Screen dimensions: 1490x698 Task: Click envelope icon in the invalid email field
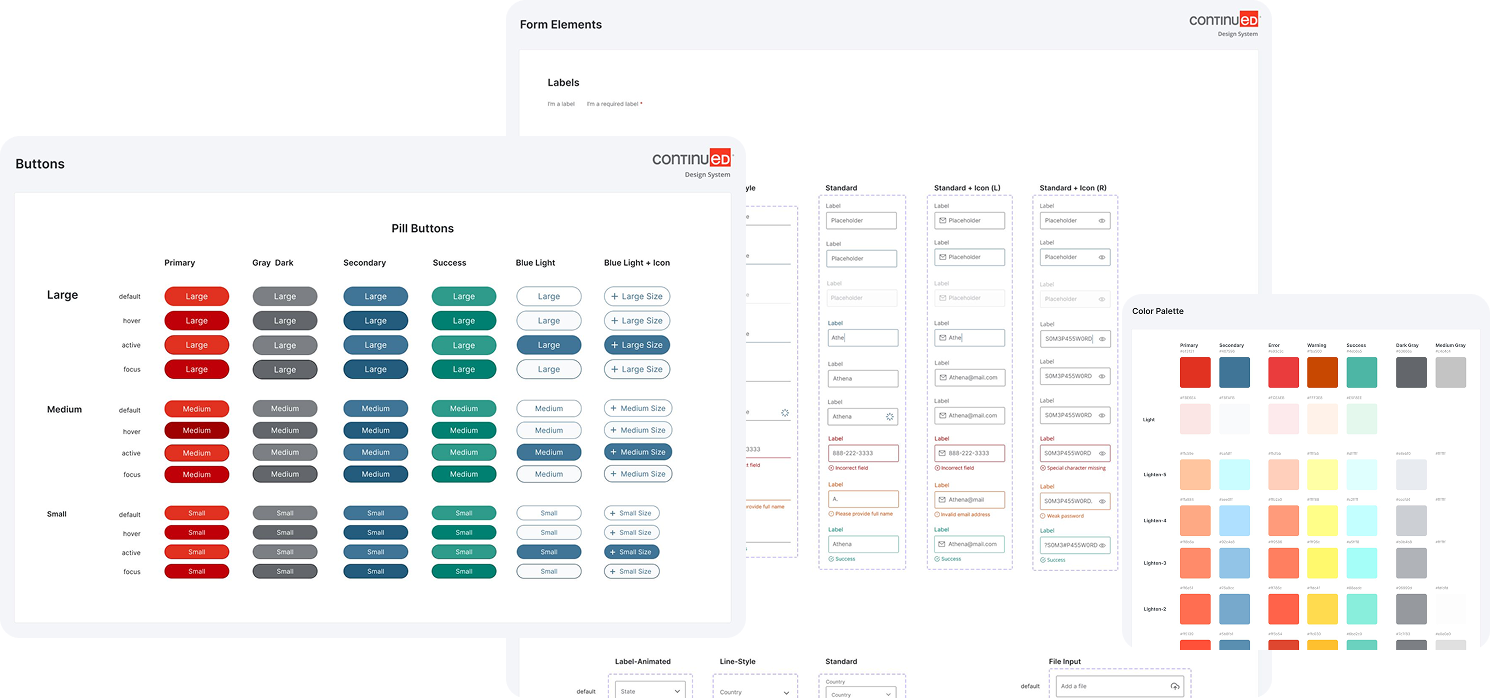click(941, 500)
